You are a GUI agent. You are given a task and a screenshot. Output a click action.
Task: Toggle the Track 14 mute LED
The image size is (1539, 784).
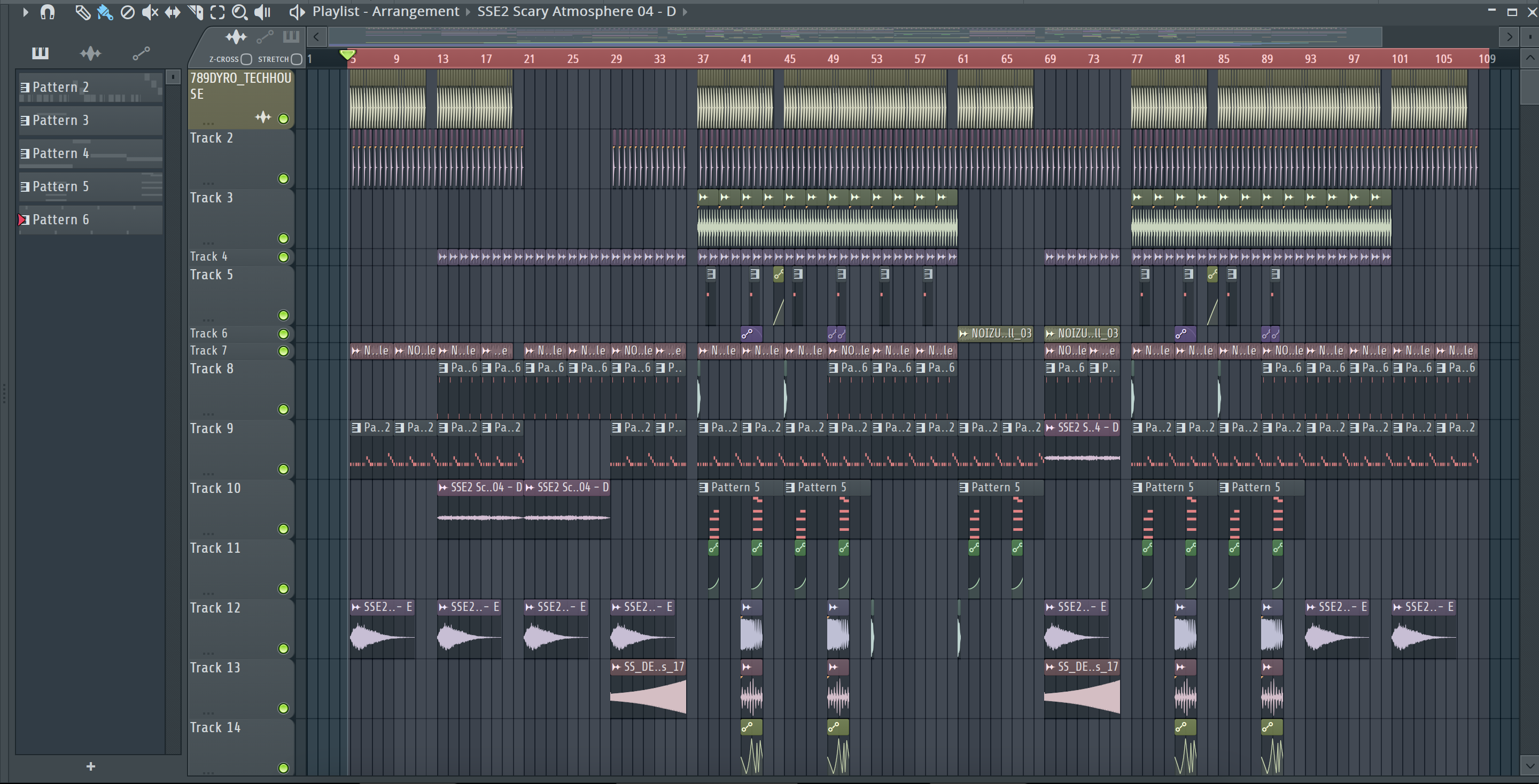284,767
